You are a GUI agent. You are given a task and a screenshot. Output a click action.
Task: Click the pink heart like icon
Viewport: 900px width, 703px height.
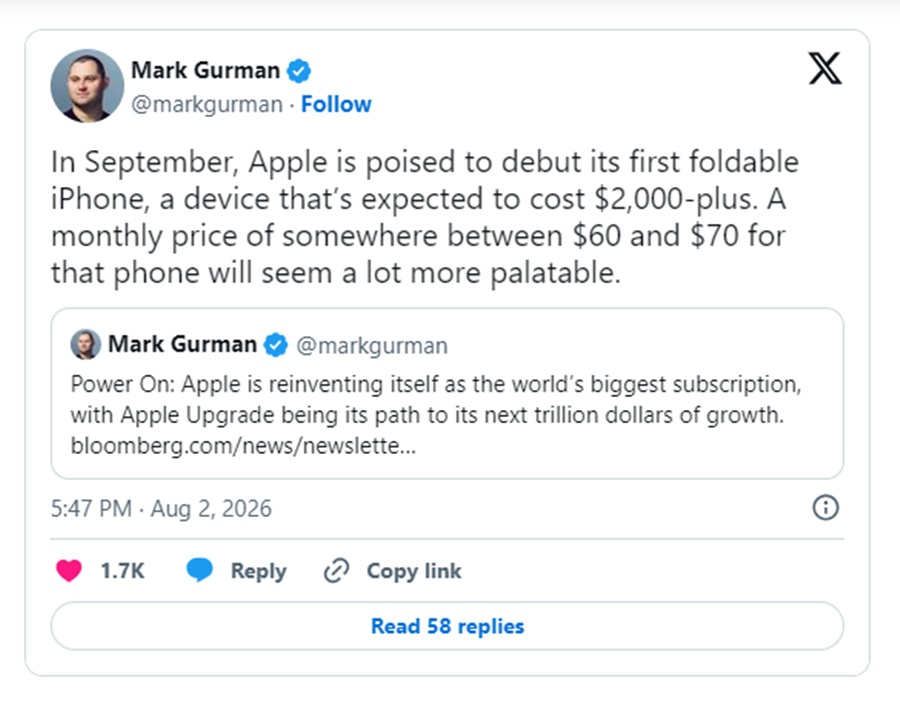(69, 570)
